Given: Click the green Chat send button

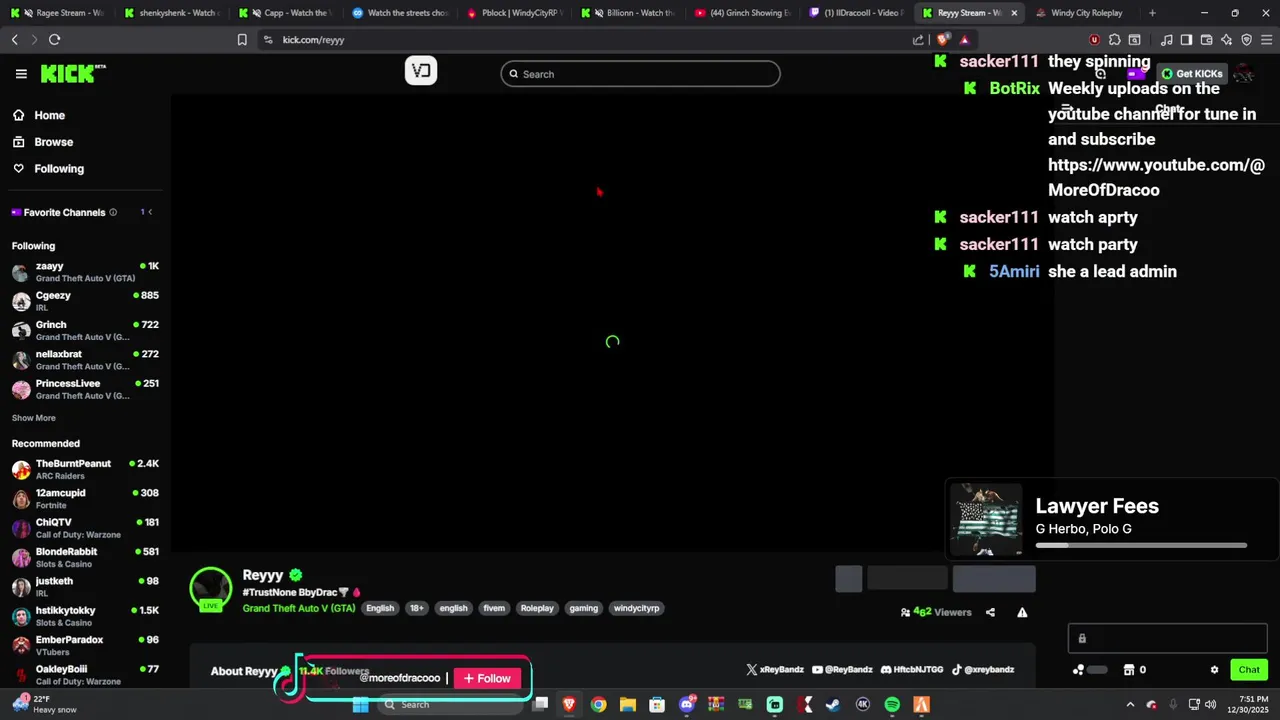Looking at the screenshot, I should tap(1249, 670).
